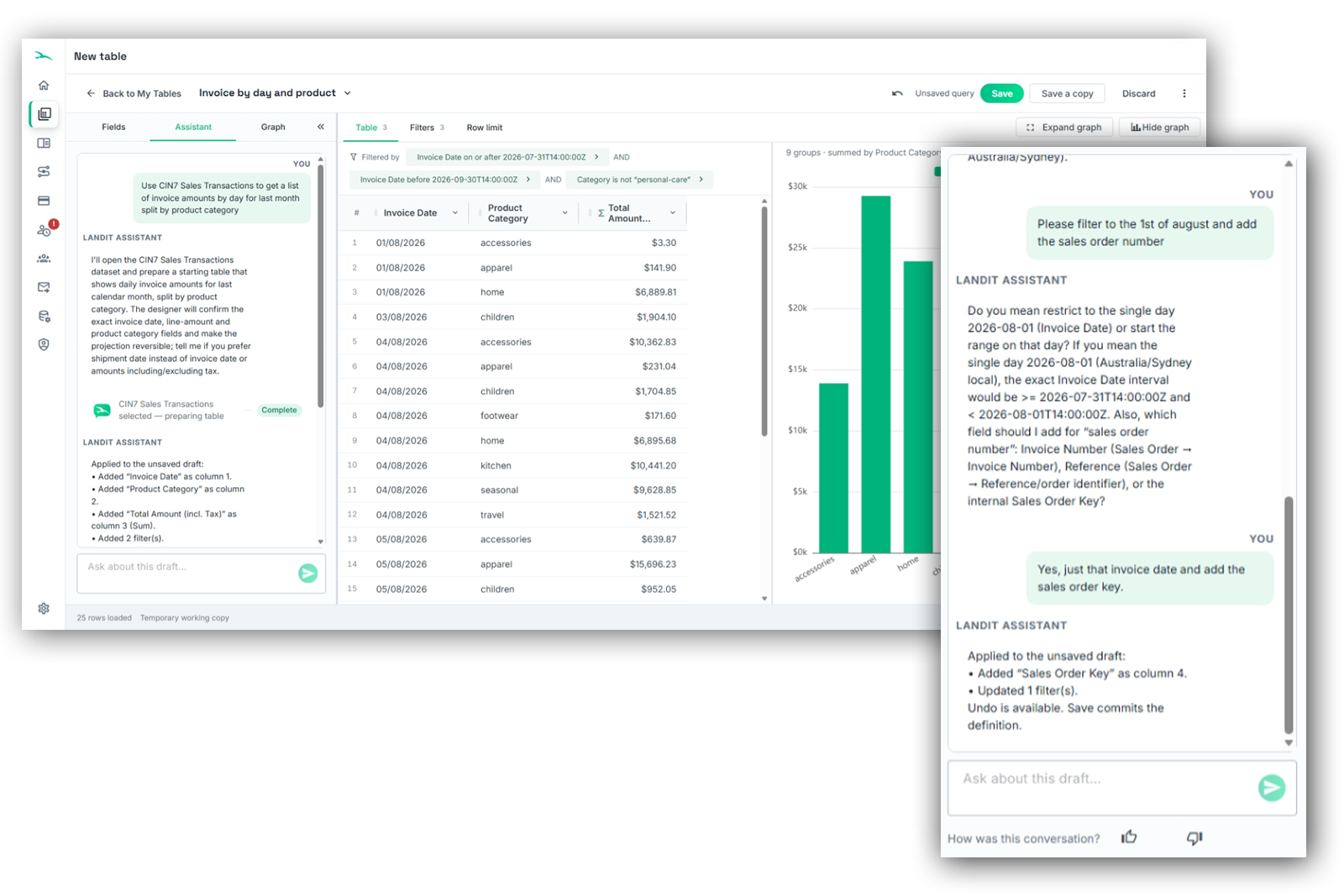
Task: Open the sidebar icon with red notification badge
Action: 45,229
